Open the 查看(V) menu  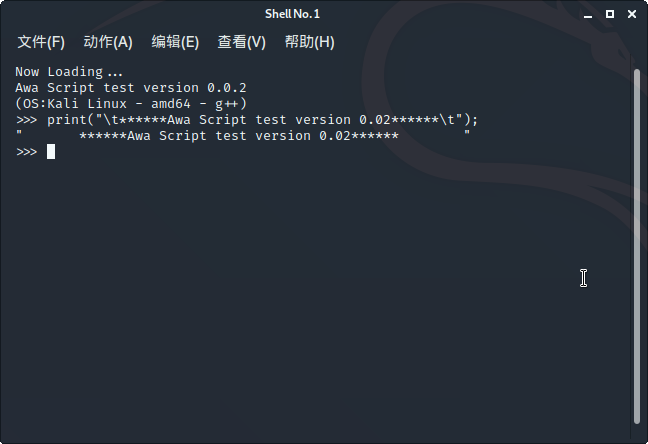[241, 42]
